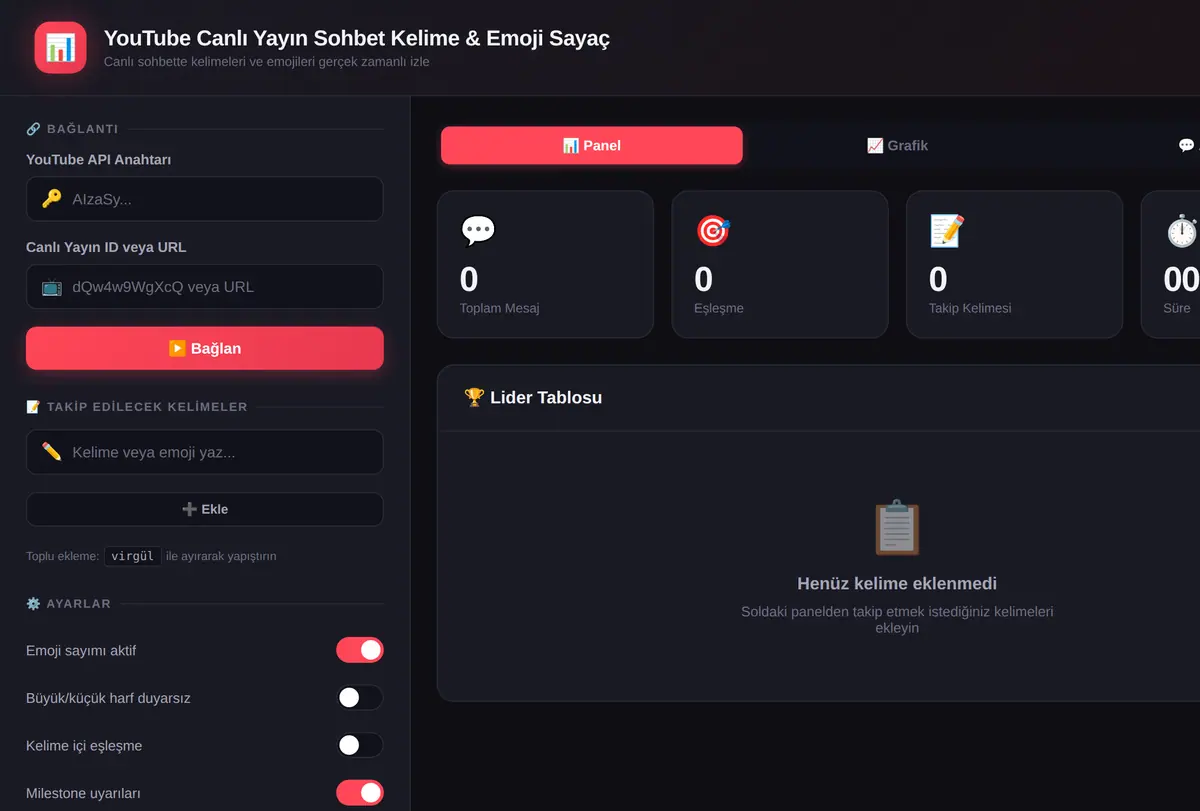The image size is (1200, 811).
Task: Click the Emoji sayımı aktif label
Action: point(81,650)
